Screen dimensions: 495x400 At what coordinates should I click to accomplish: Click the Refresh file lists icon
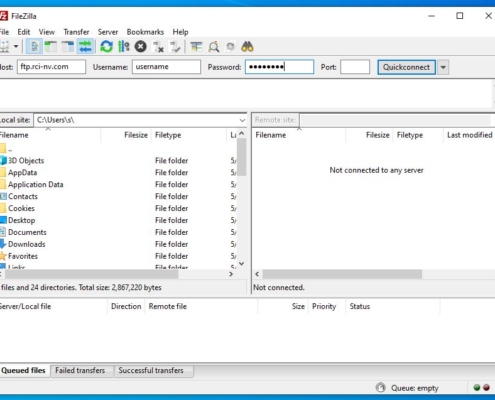[x=106, y=47]
